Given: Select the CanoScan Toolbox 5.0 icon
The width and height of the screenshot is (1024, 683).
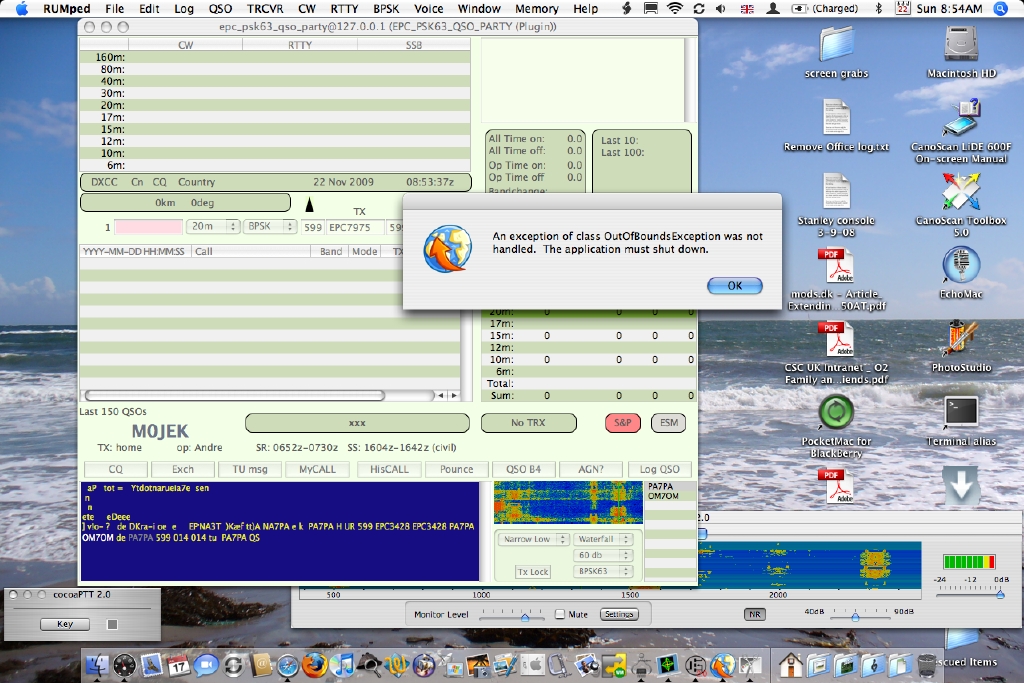Looking at the screenshot, I should (x=961, y=193).
